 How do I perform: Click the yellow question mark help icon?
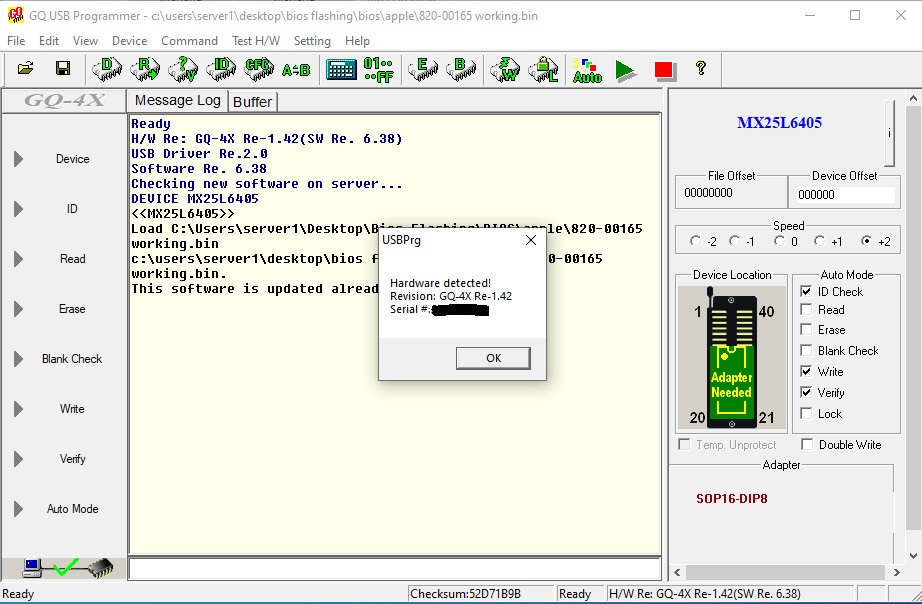(x=700, y=68)
